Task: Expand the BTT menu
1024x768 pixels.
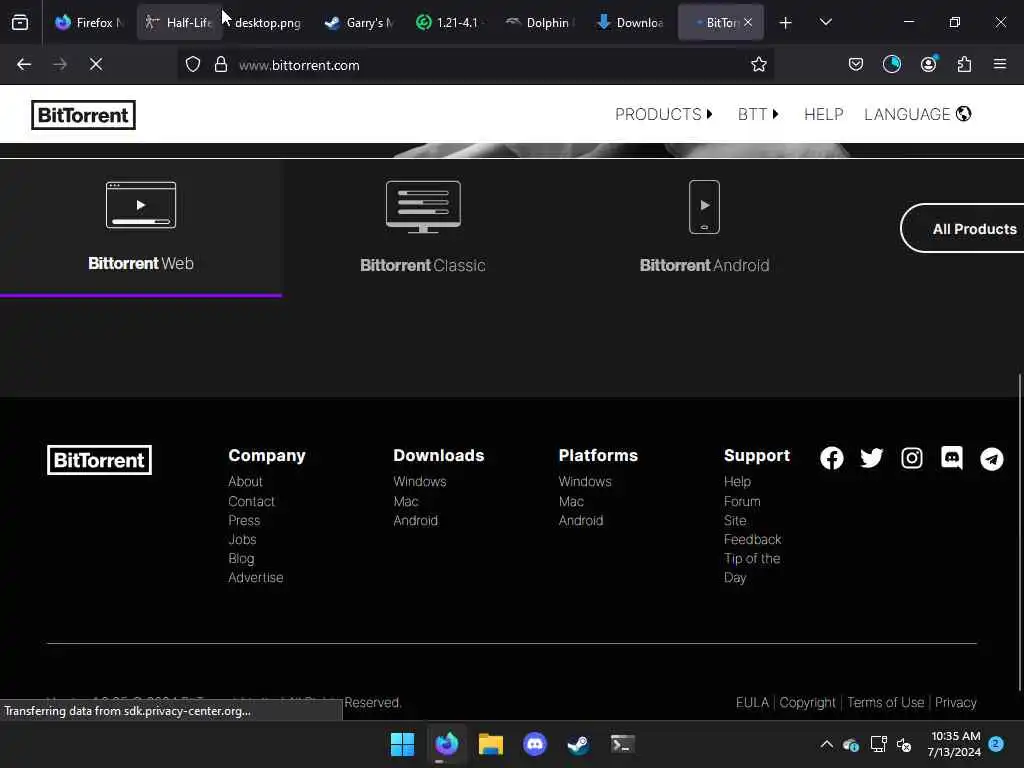Action: tap(758, 114)
